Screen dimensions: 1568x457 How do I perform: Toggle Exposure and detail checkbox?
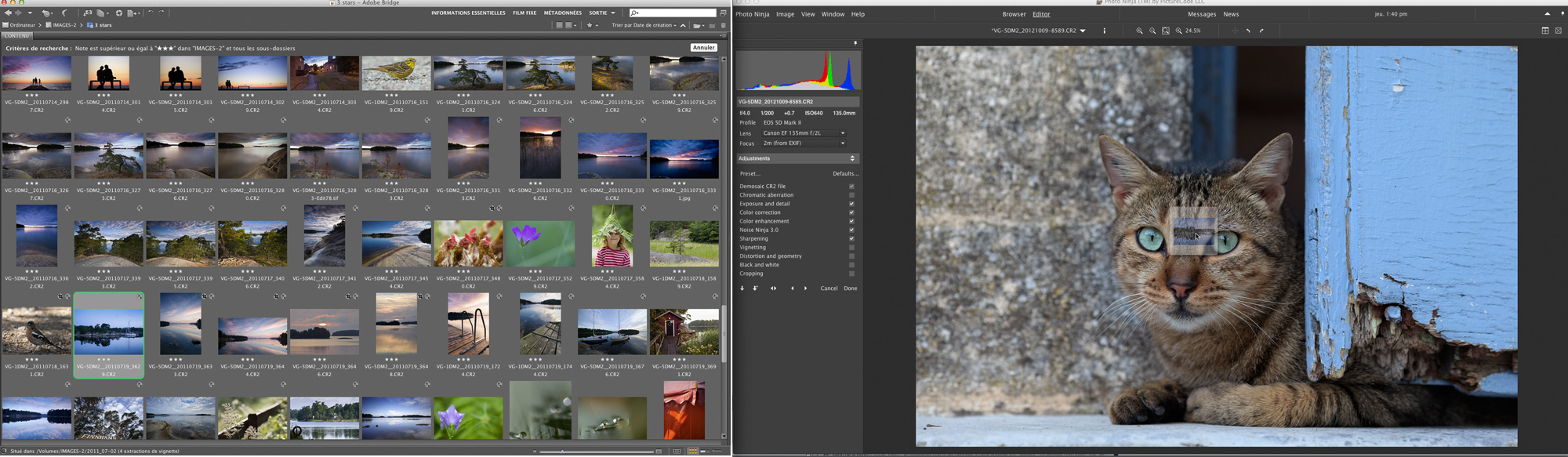[851, 204]
